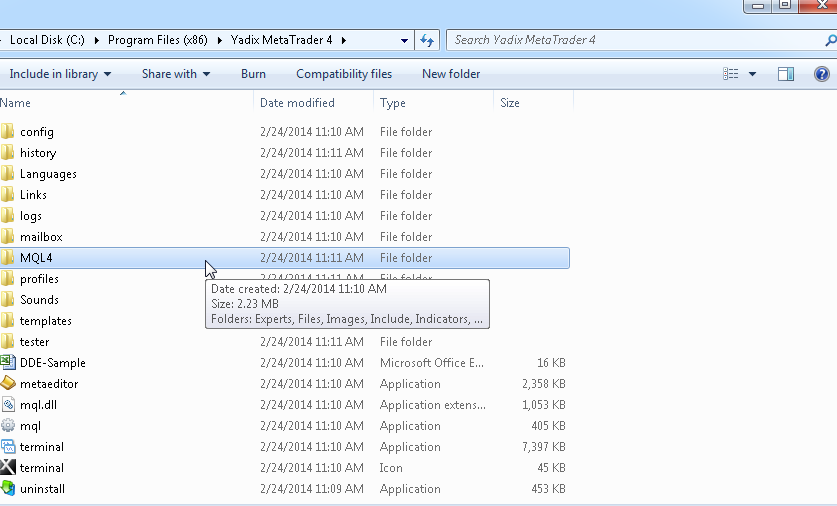The width and height of the screenshot is (837, 506).
Task: Select the mailbox folder icon
Action: pos(7,236)
